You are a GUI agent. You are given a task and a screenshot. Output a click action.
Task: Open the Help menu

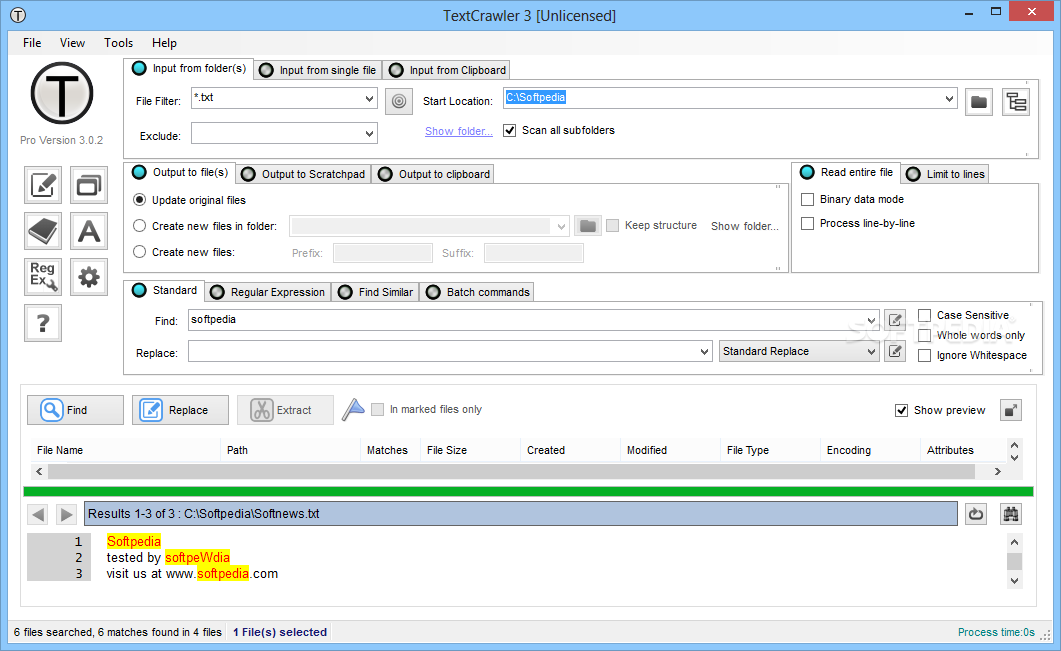(164, 43)
